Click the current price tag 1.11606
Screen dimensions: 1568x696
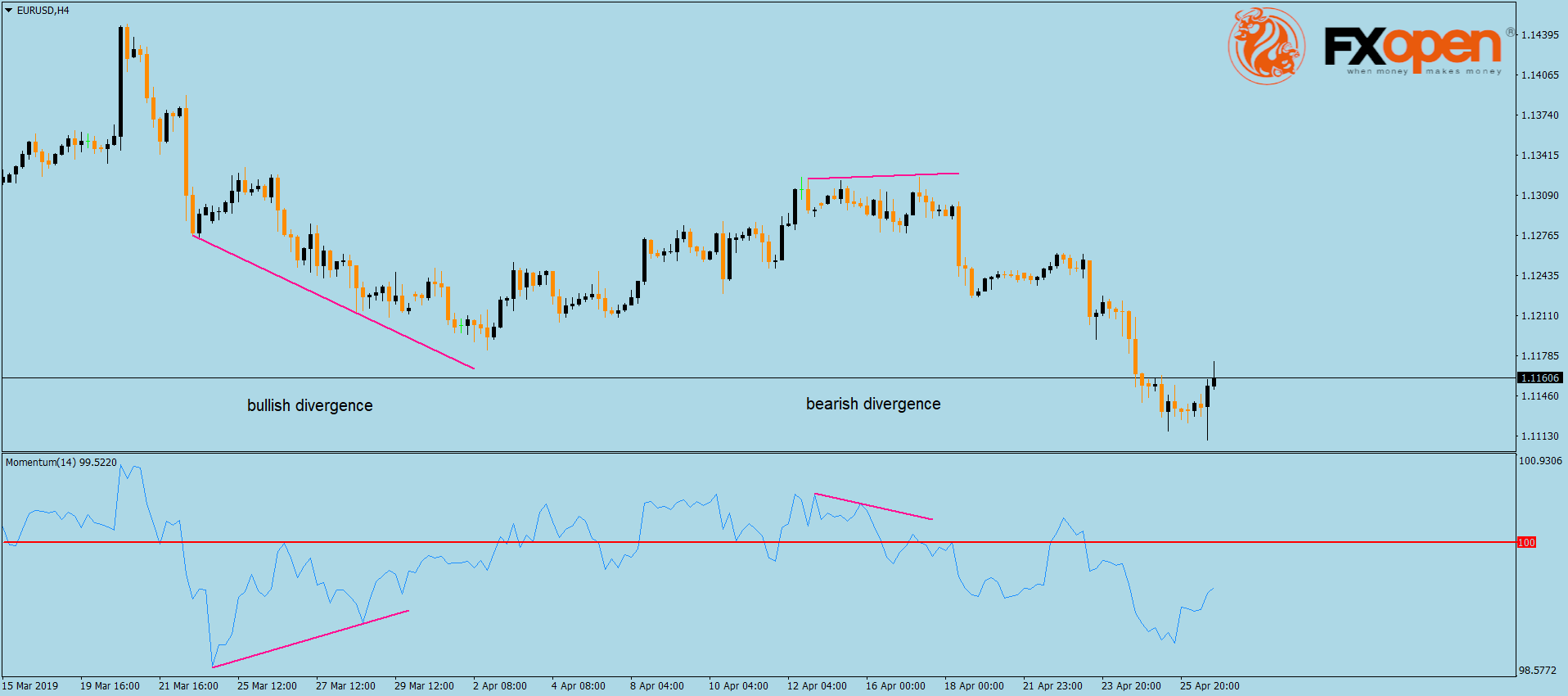point(1539,377)
